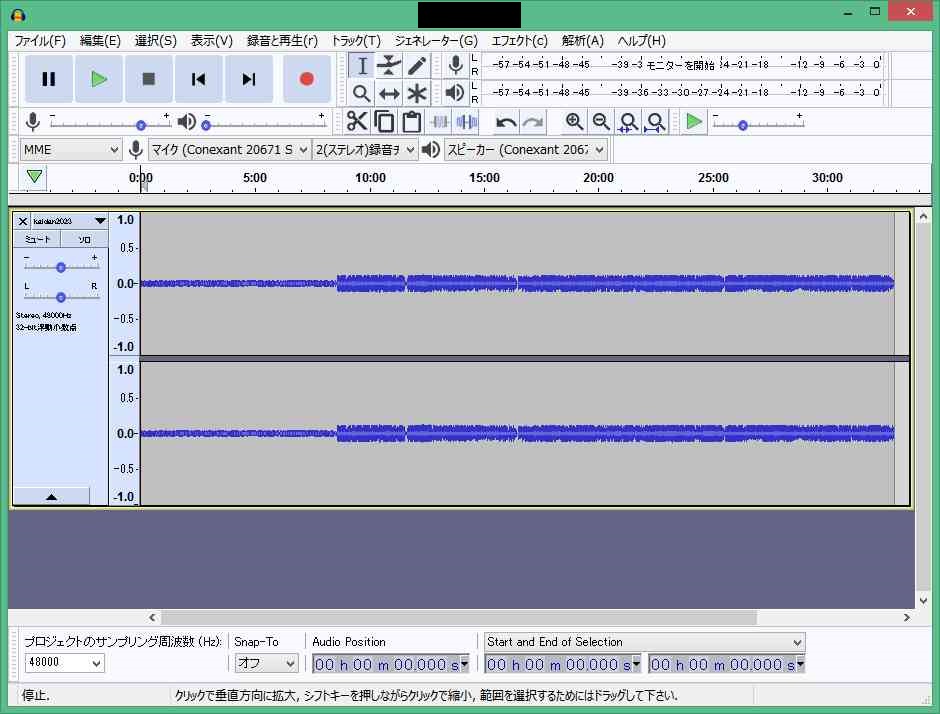Open the project sampling rate 48000 dropdown

click(64, 662)
